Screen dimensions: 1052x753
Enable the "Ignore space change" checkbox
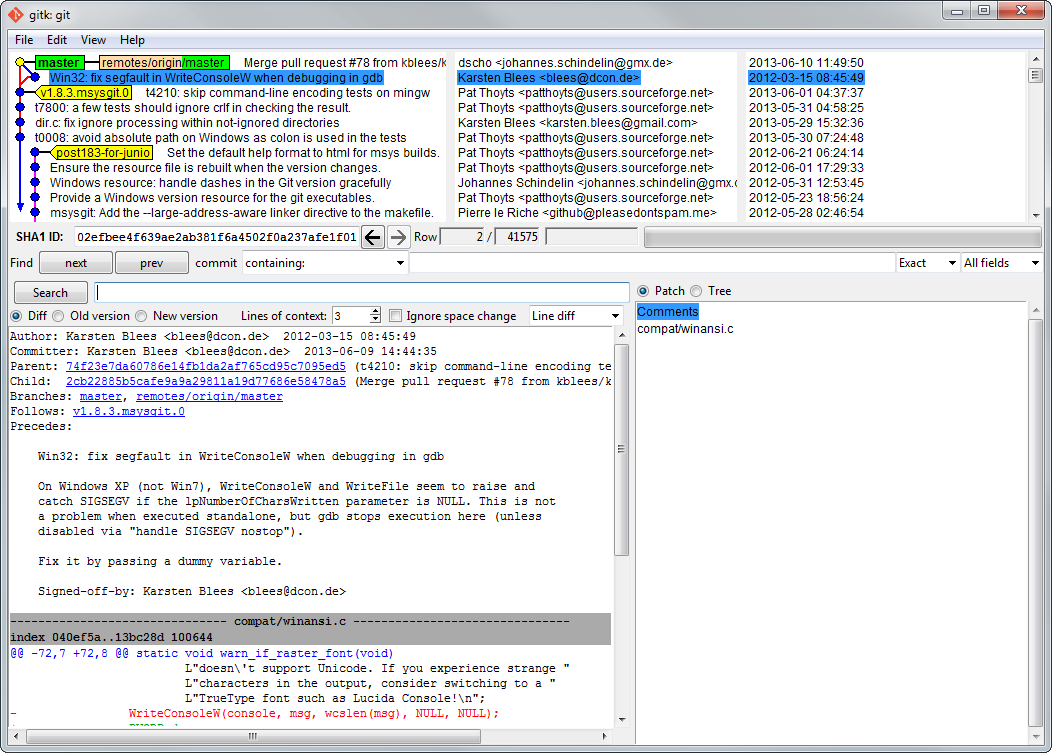coord(395,315)
